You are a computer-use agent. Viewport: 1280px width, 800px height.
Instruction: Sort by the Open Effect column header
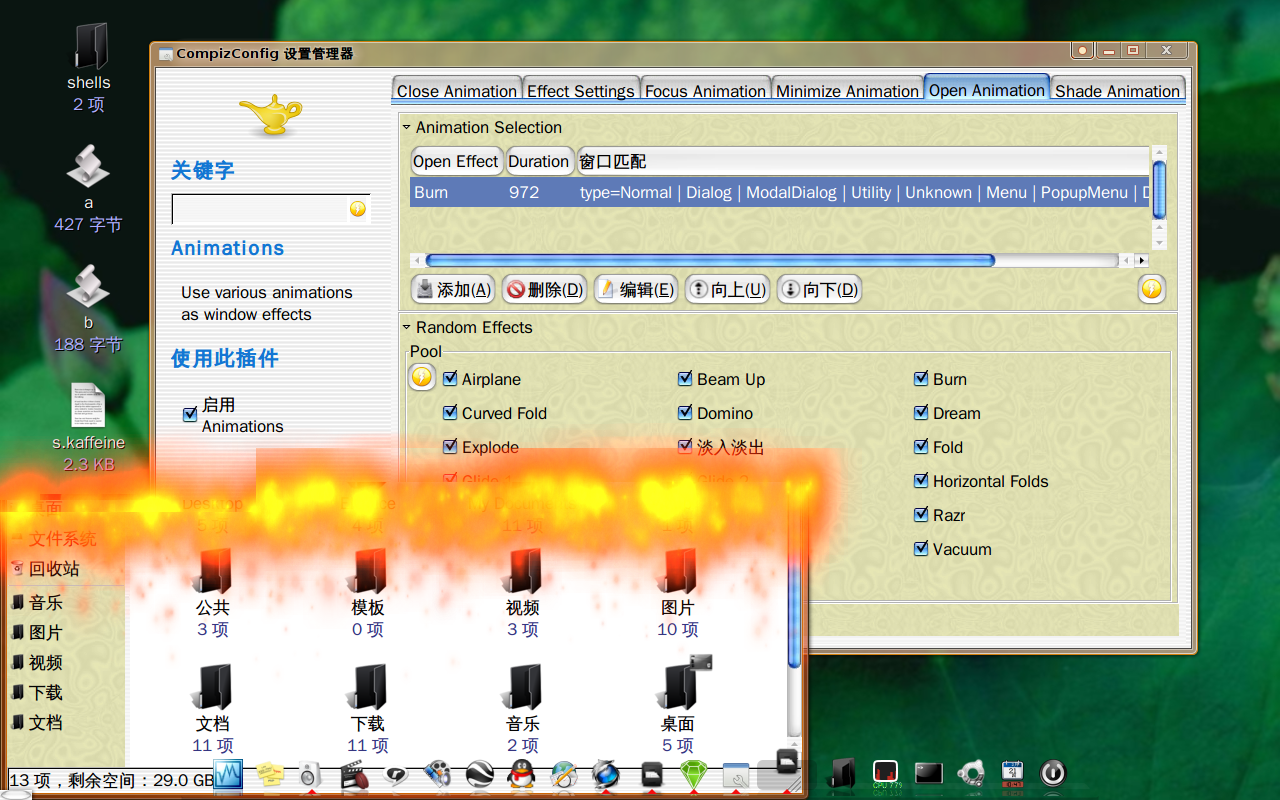pyautogui.click(x=456, y=161)
